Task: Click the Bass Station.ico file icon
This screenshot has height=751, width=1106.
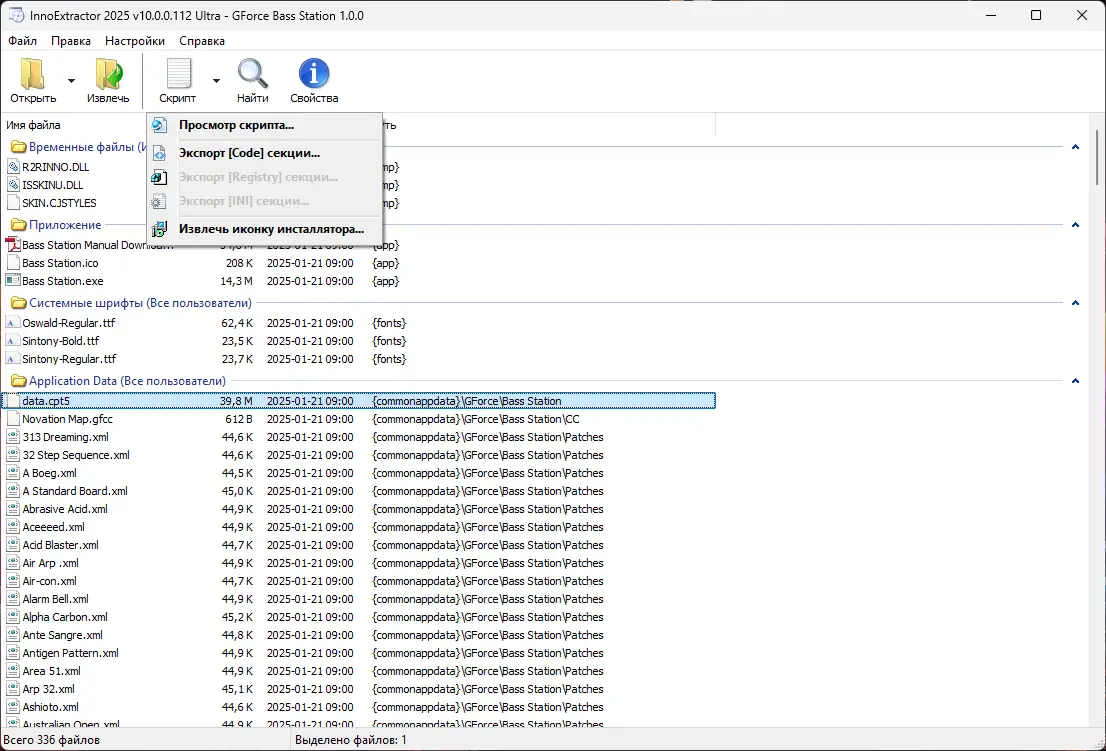Action: [x=13, y=262]
